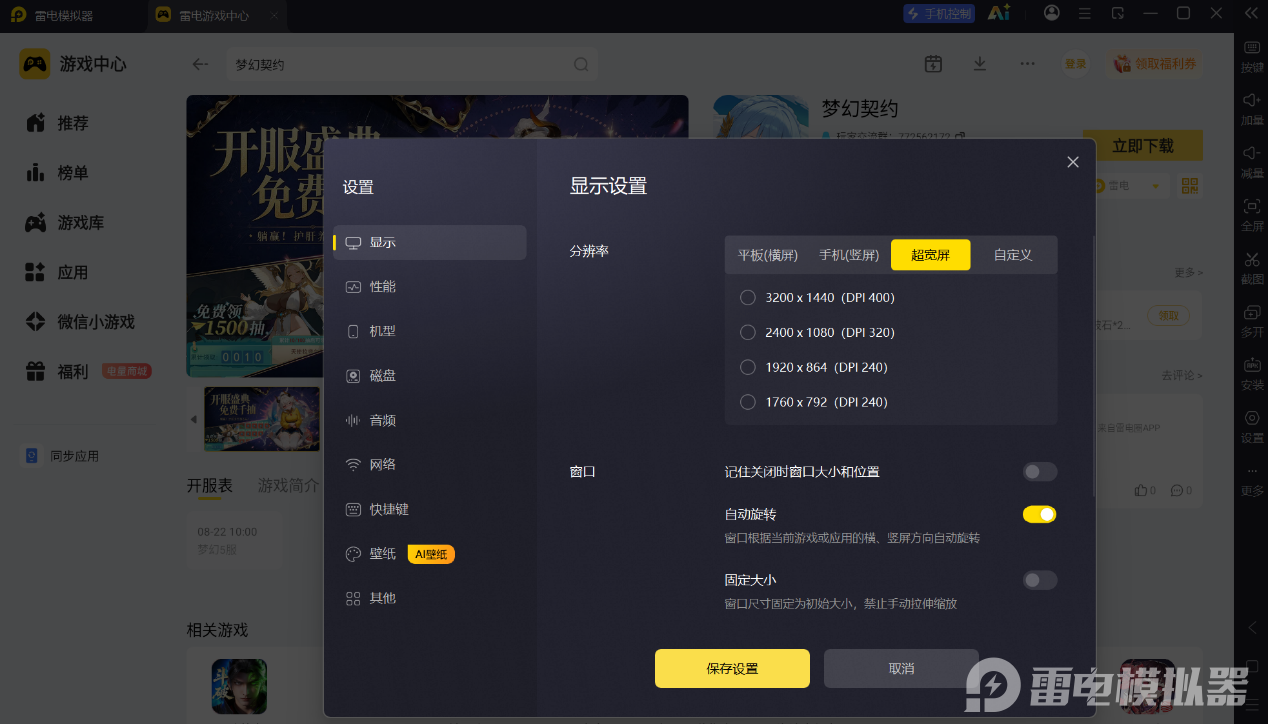This screenshot has width=1268, height=724.
Task: Open 更多 tools in right sidebar
Action: click(x=1252, y=481)
